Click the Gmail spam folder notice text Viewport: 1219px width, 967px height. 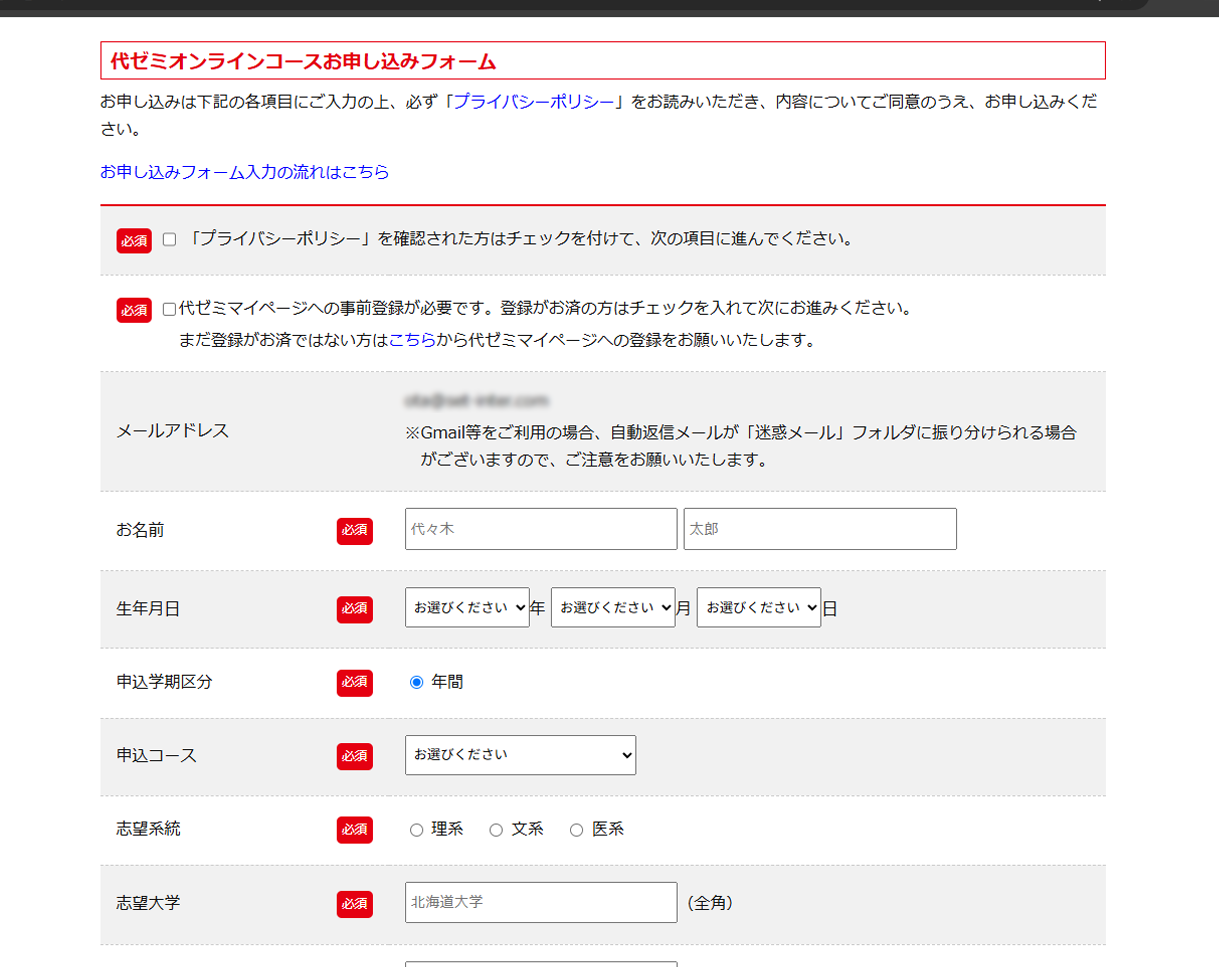click(741, 447)
